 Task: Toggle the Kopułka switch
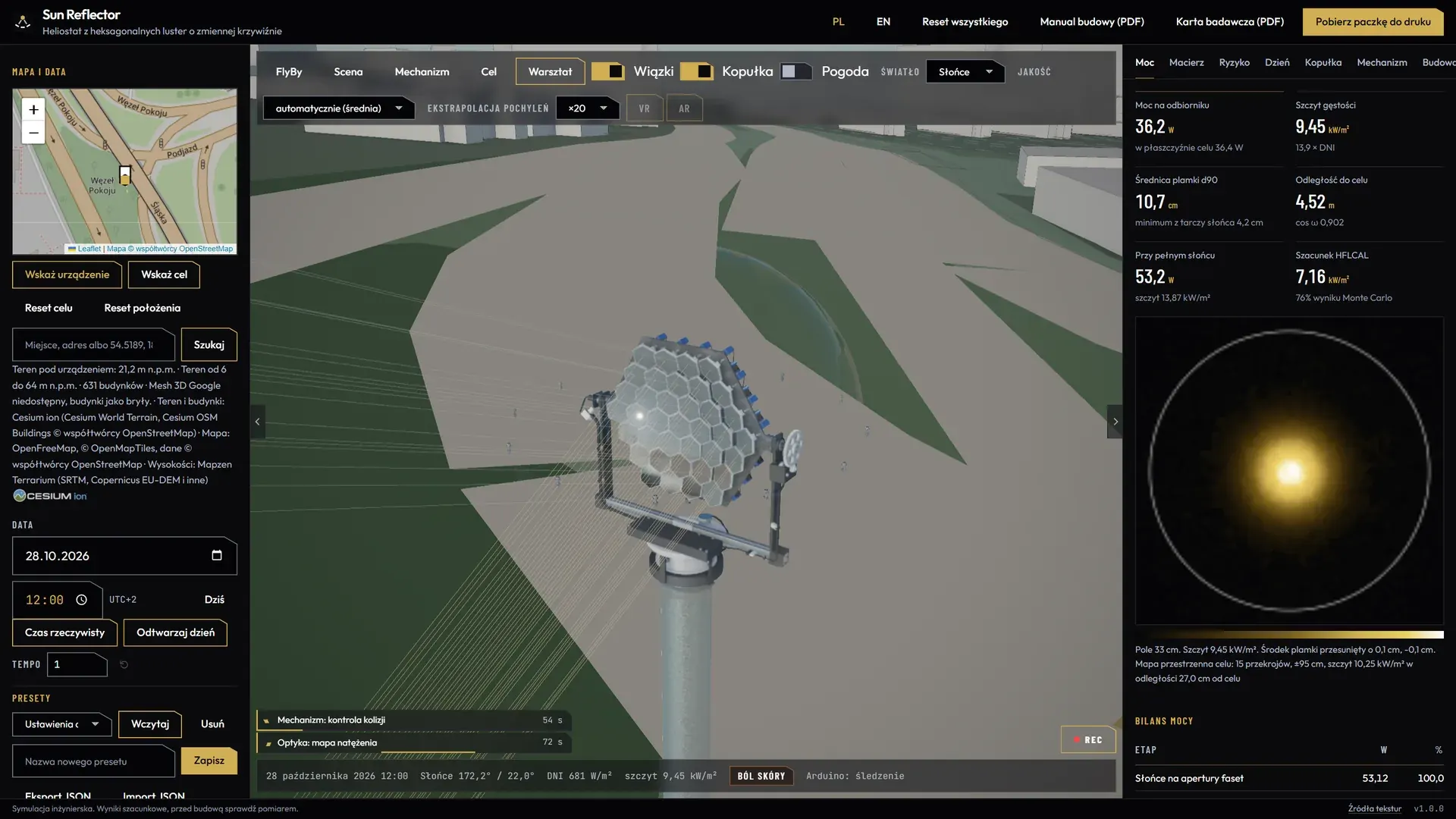[x=696, y=71]
